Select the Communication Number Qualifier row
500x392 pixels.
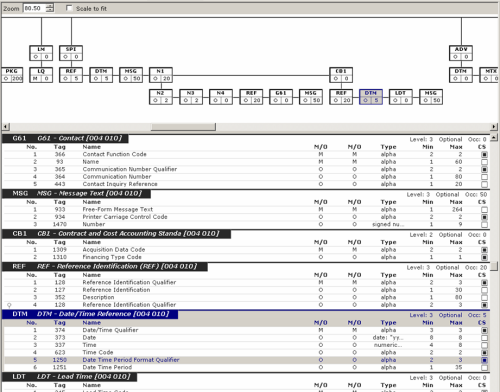click(246, 169)
